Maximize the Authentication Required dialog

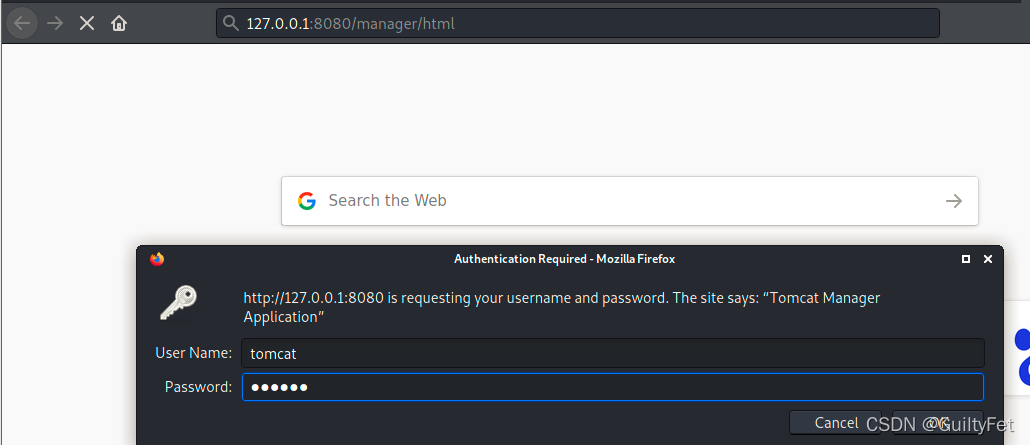[966, 259]
